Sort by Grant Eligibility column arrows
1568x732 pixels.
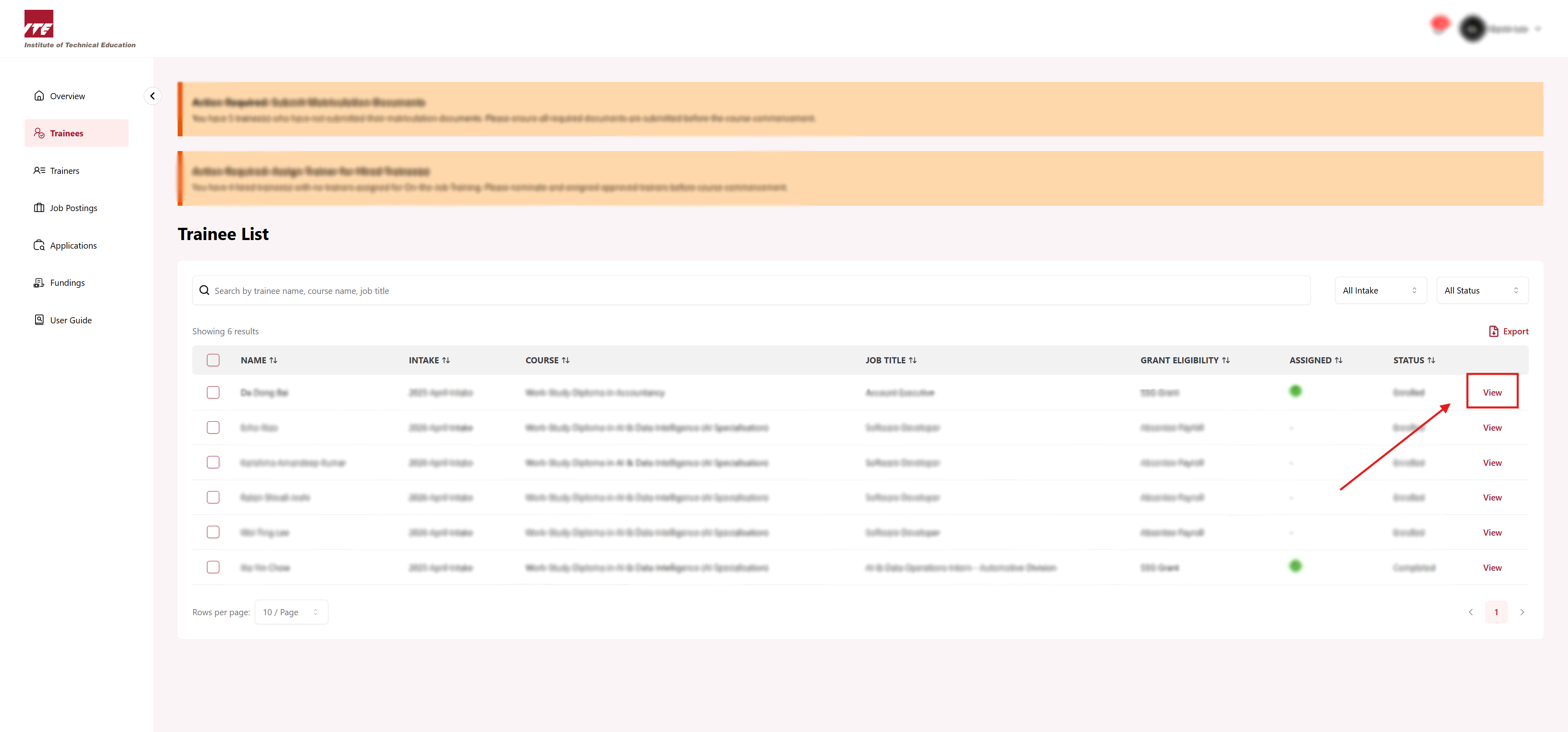(x=1225, y=360)
